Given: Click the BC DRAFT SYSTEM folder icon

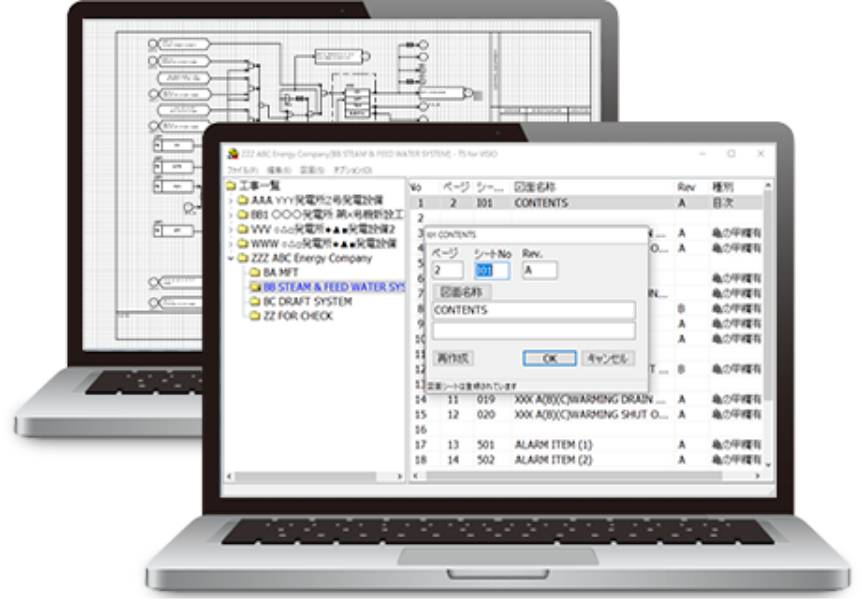Looking at the screenshot, I should [254, 301].
